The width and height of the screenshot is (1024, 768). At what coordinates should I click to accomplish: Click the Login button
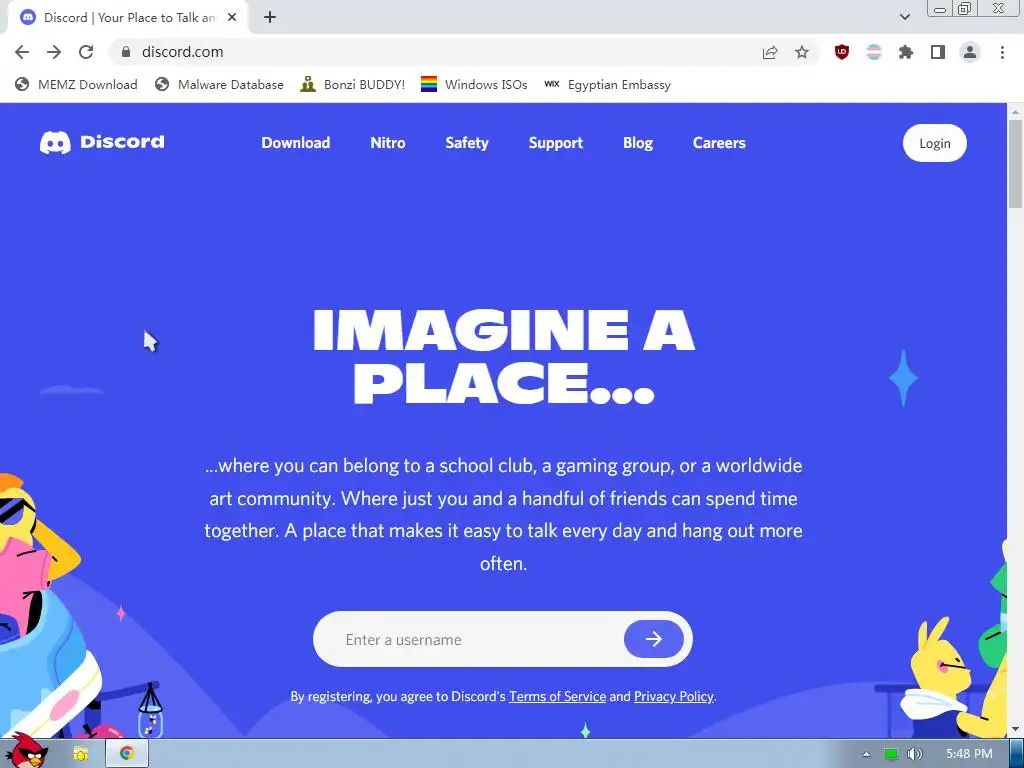point(935,143)
